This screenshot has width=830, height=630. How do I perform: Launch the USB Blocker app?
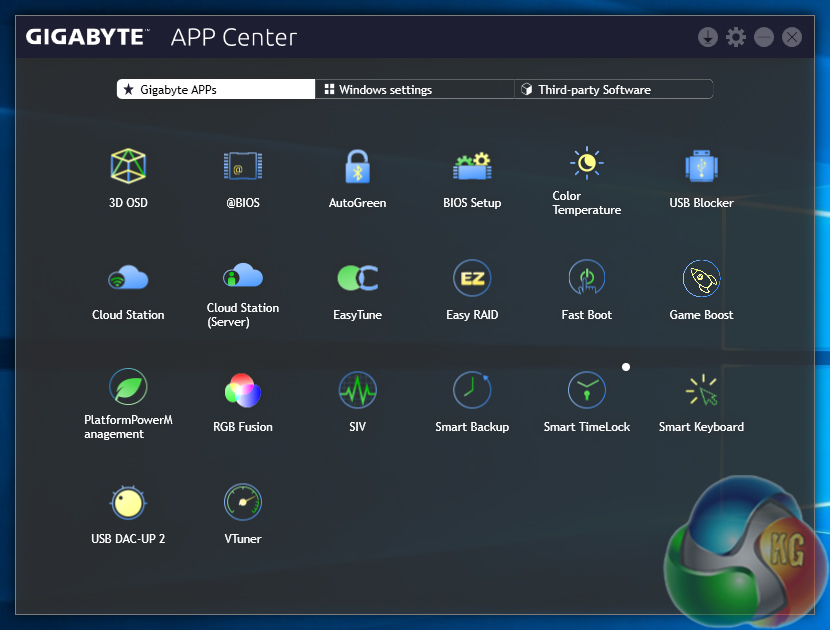tap(701, 166)
